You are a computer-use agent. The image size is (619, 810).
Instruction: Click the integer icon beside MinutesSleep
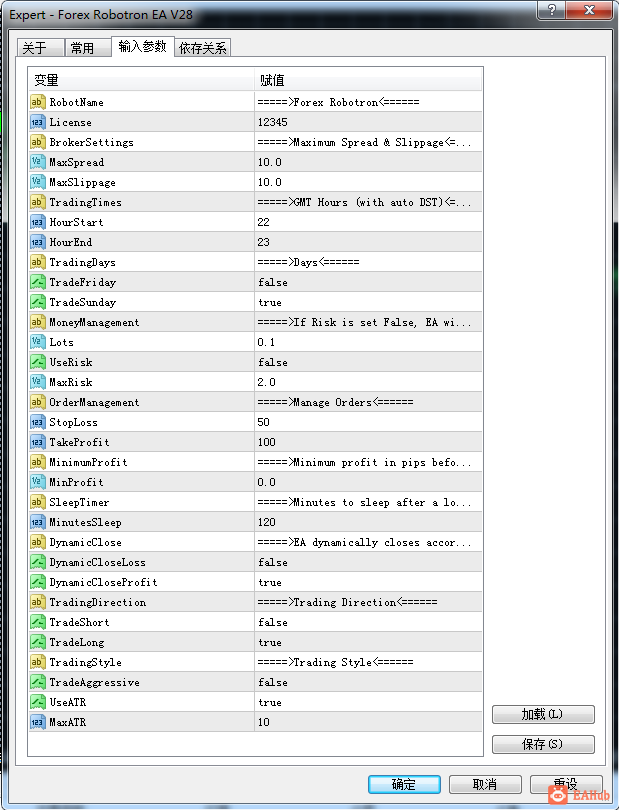point(38,522)
